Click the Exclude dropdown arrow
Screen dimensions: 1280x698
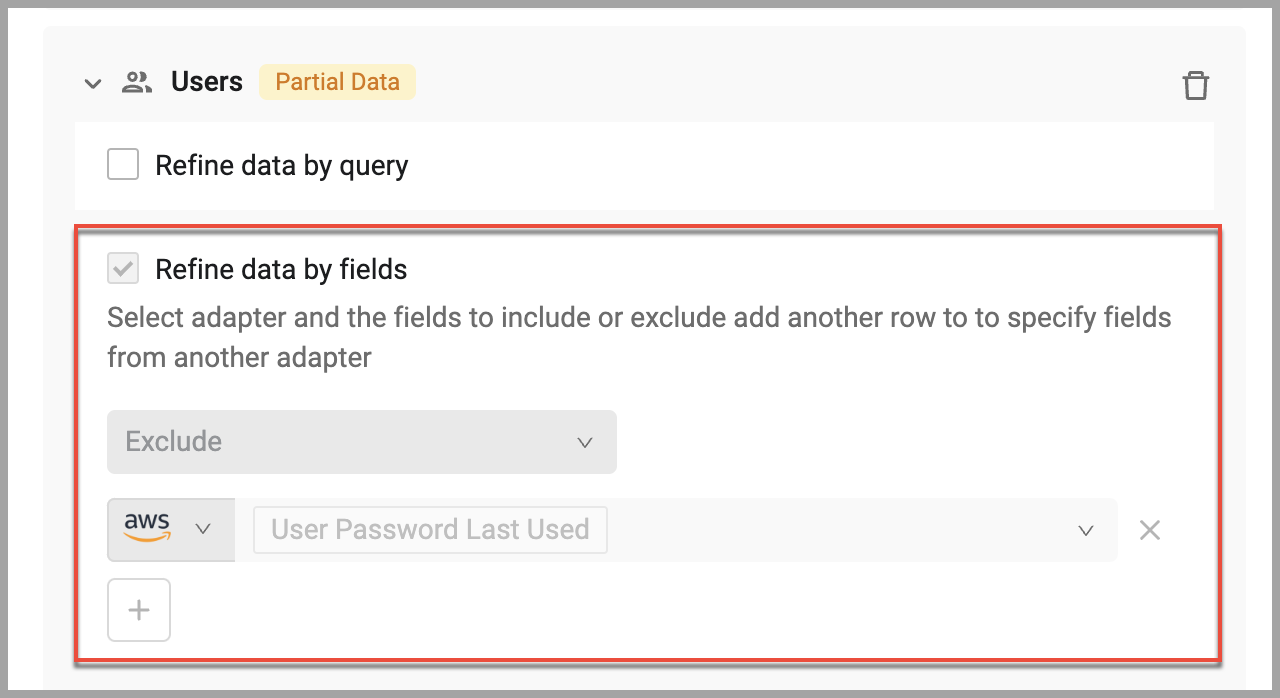[585, 443]
